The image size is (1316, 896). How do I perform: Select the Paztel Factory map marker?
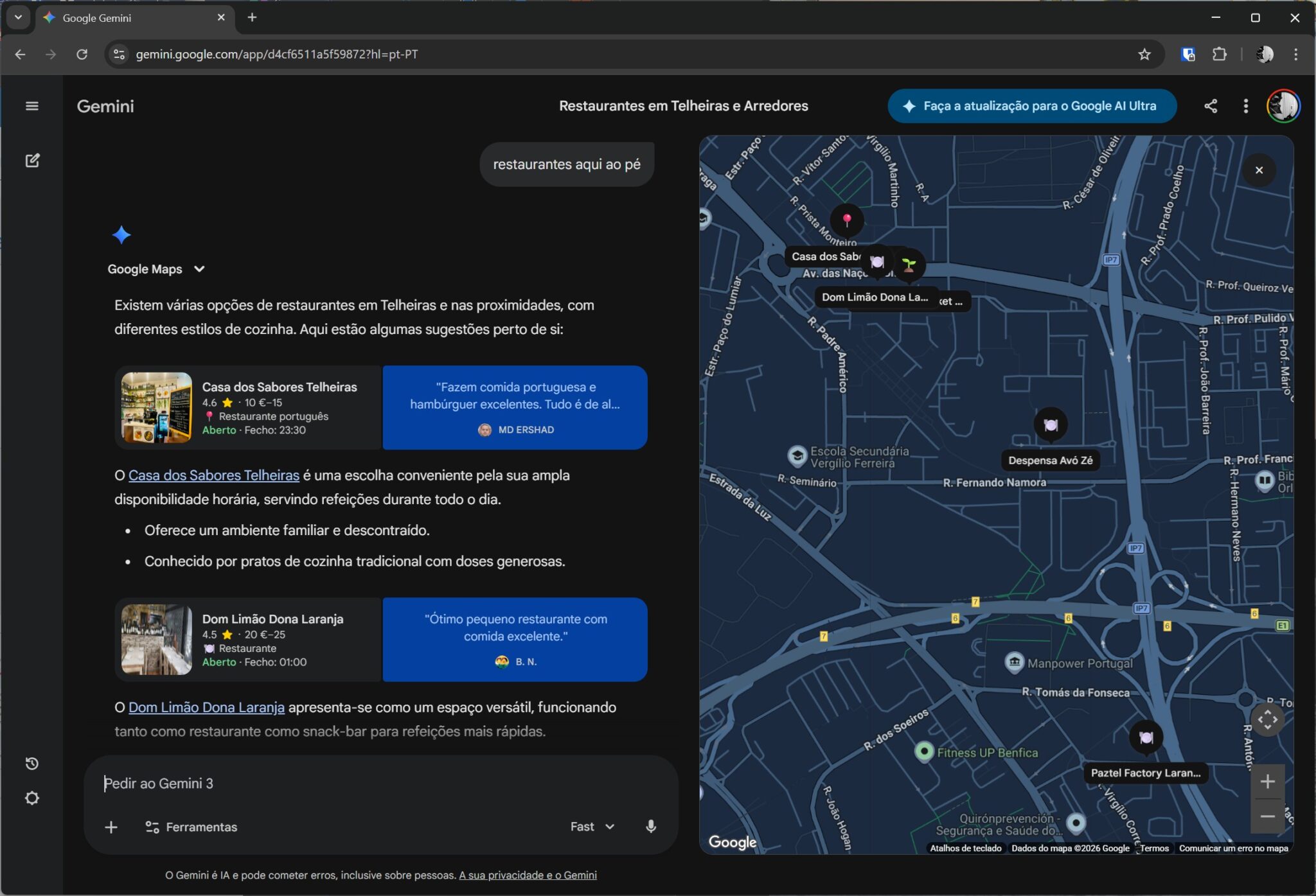coord(1146,737)
